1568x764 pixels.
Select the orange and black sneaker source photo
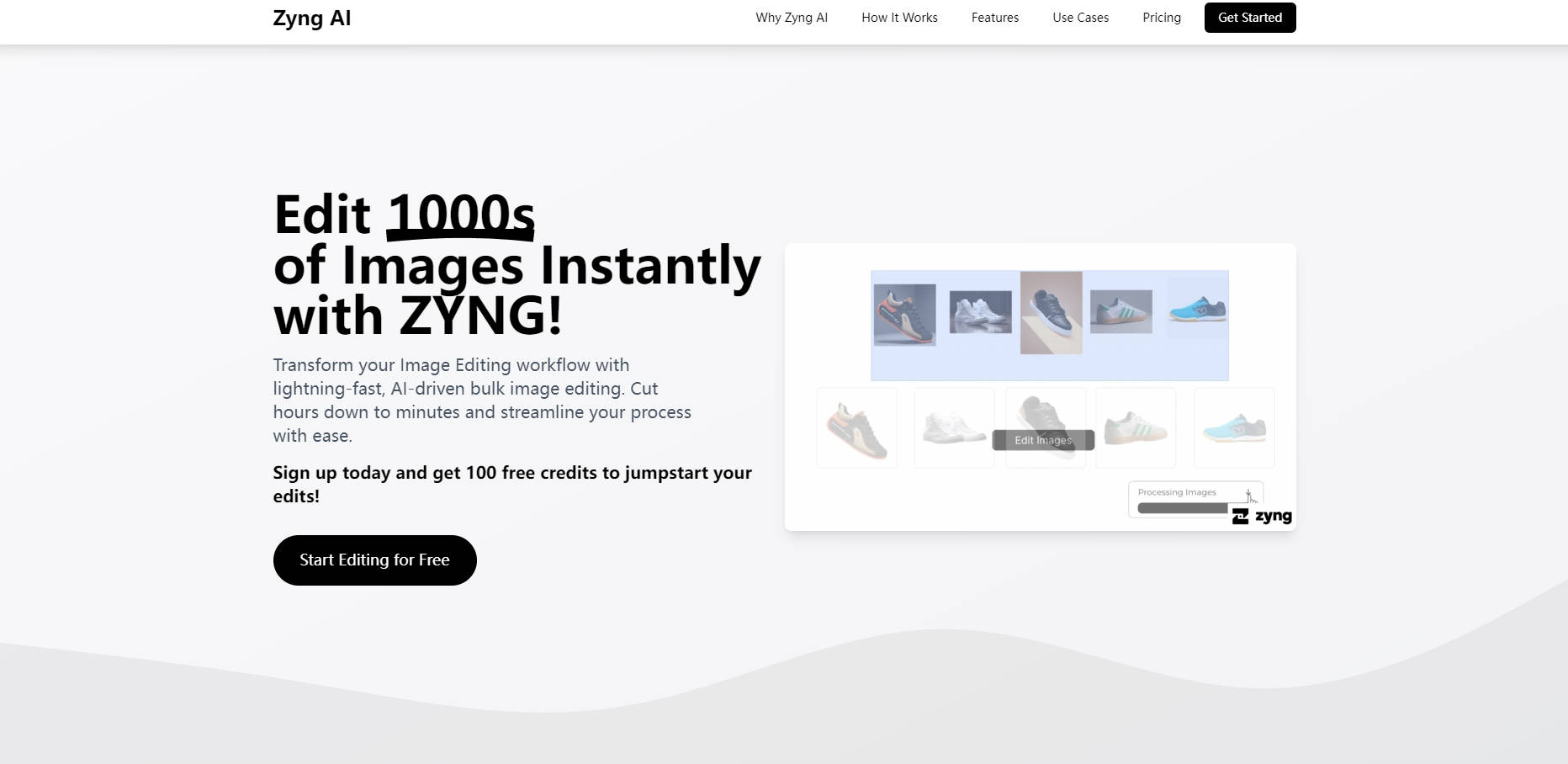tap(904, 315)
